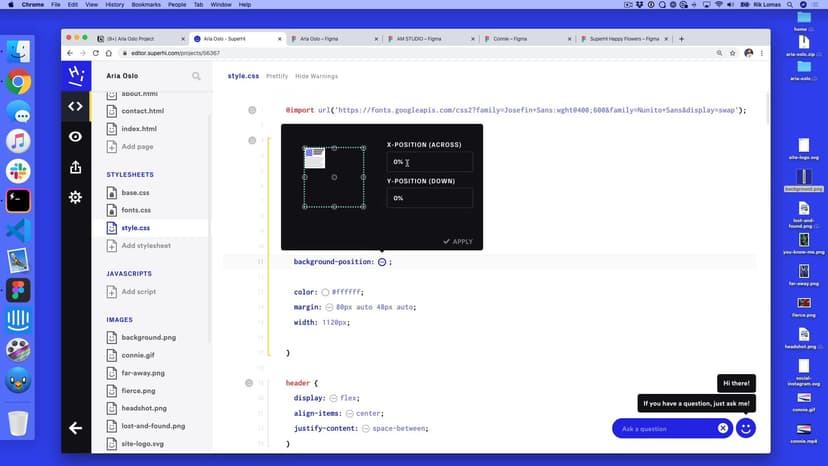Viewport: 828px width, 466px height.
Task: Click the share/export icon in sidebar
Action: [x=75, y=167]
